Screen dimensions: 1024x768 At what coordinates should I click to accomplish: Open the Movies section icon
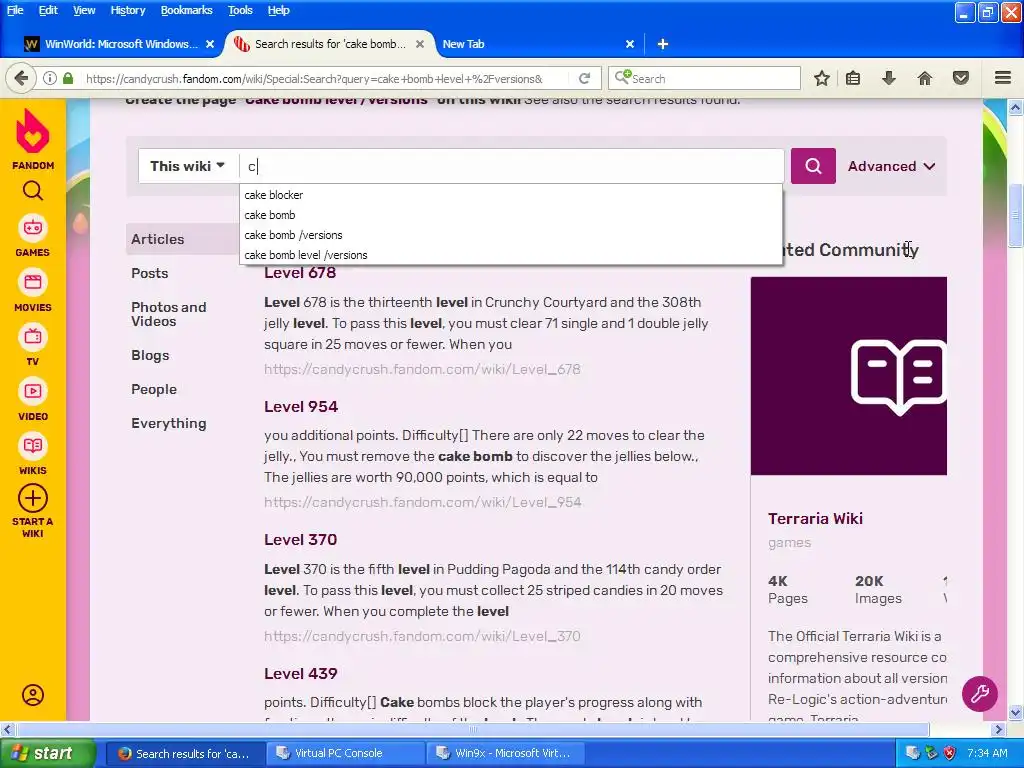tap(33, 283)
